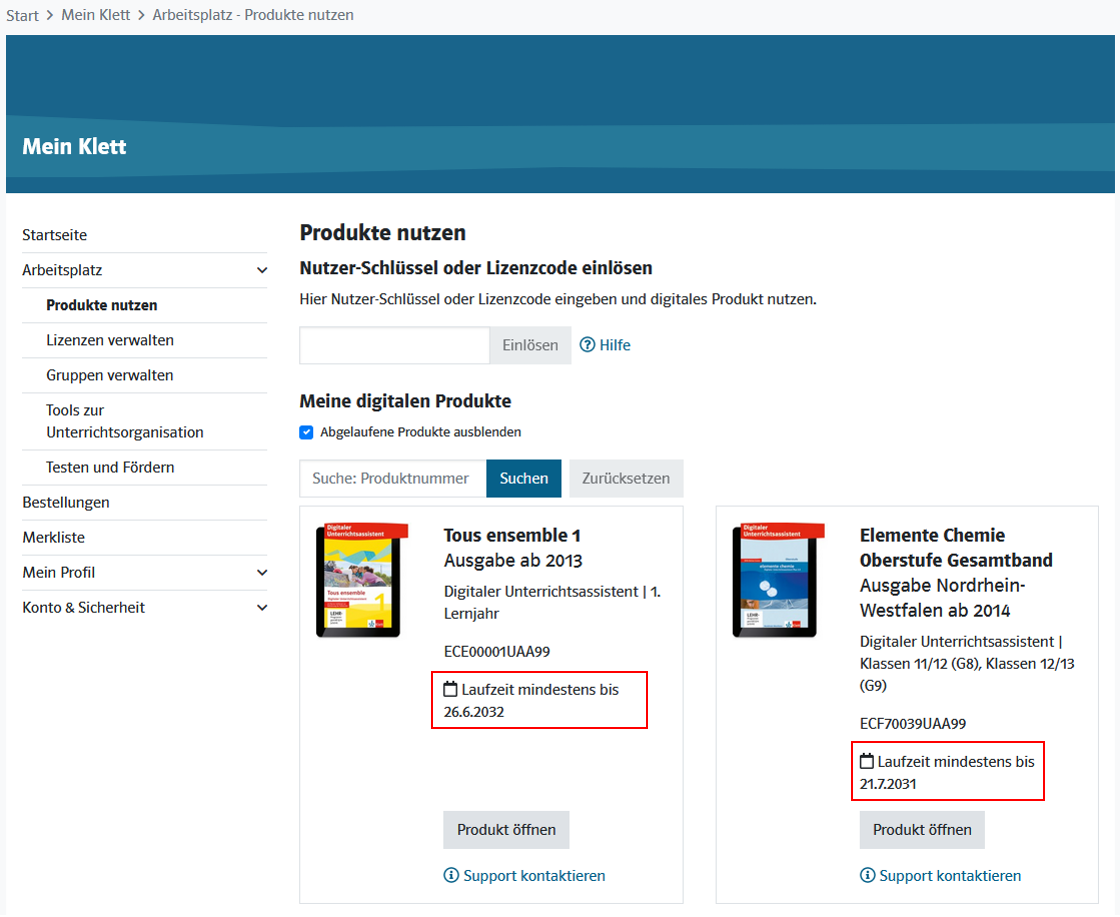1120x917 pixels.
Task: Contact support for Elemente Chemie
Action: click(x=950, y=876)
